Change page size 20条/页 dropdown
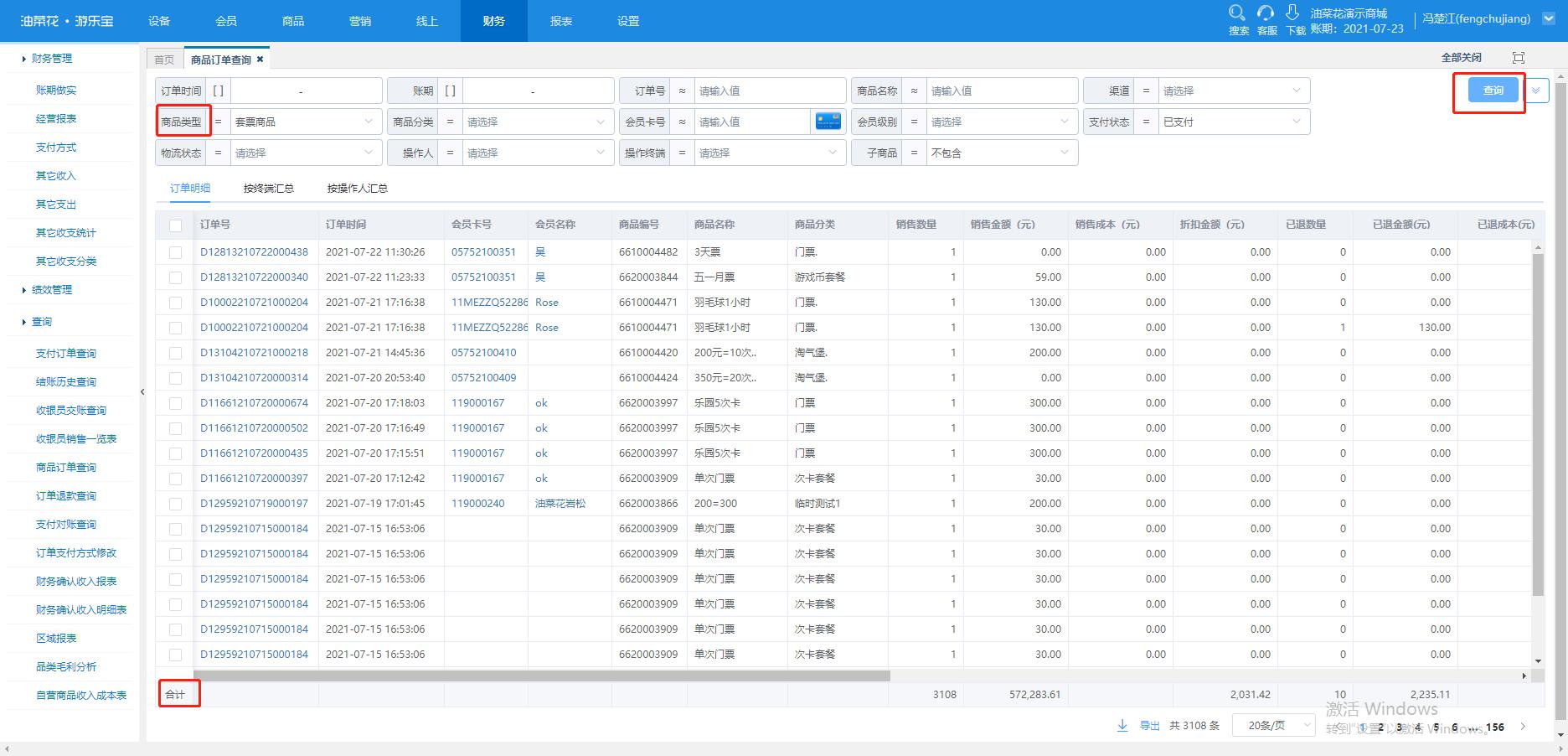1568x756 pixels. tap(1273, 726)
